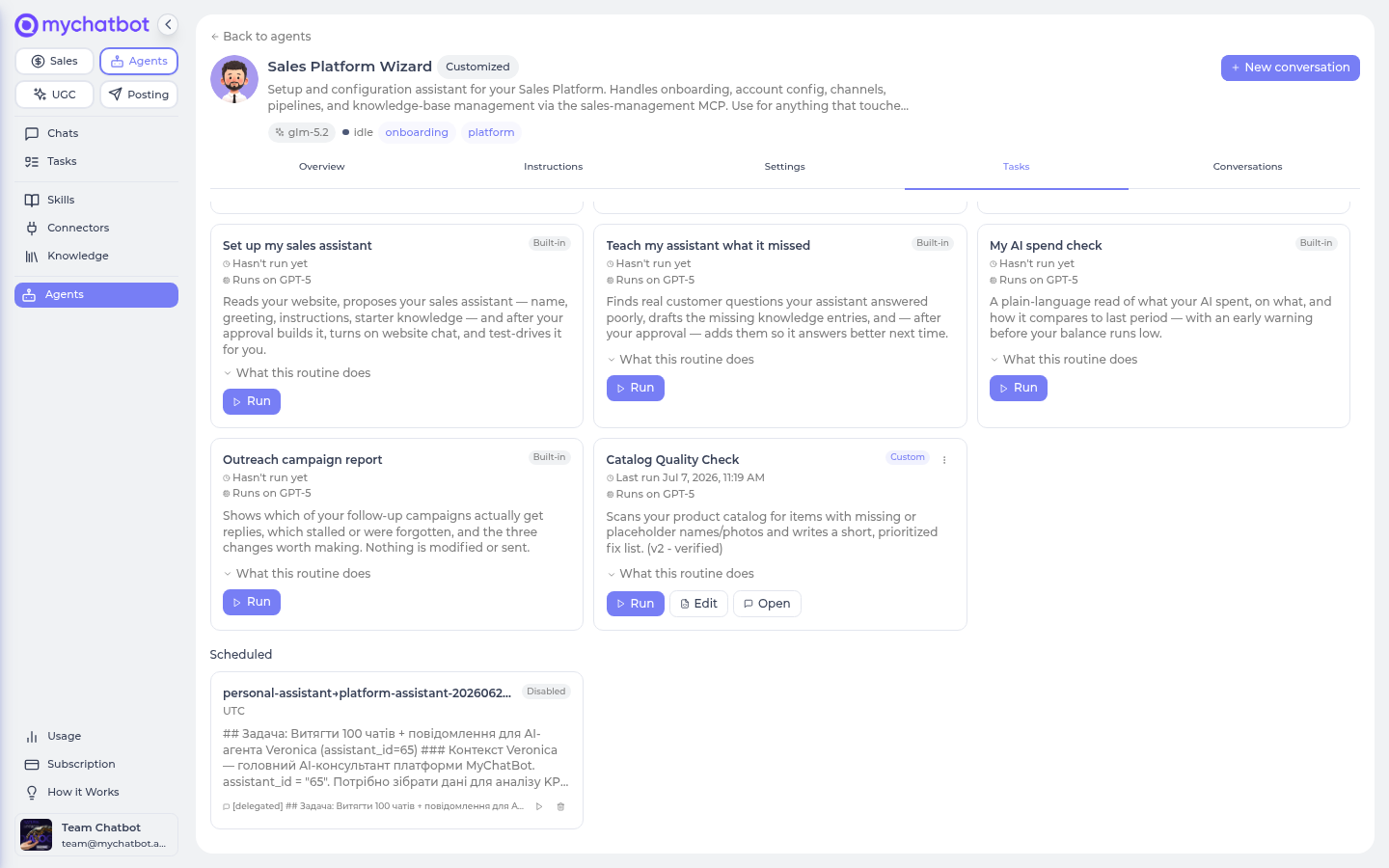Click the Set up my sales assistant title
Image resolution: width=1389 pixels, height=868 pixels.
point(297,246)
